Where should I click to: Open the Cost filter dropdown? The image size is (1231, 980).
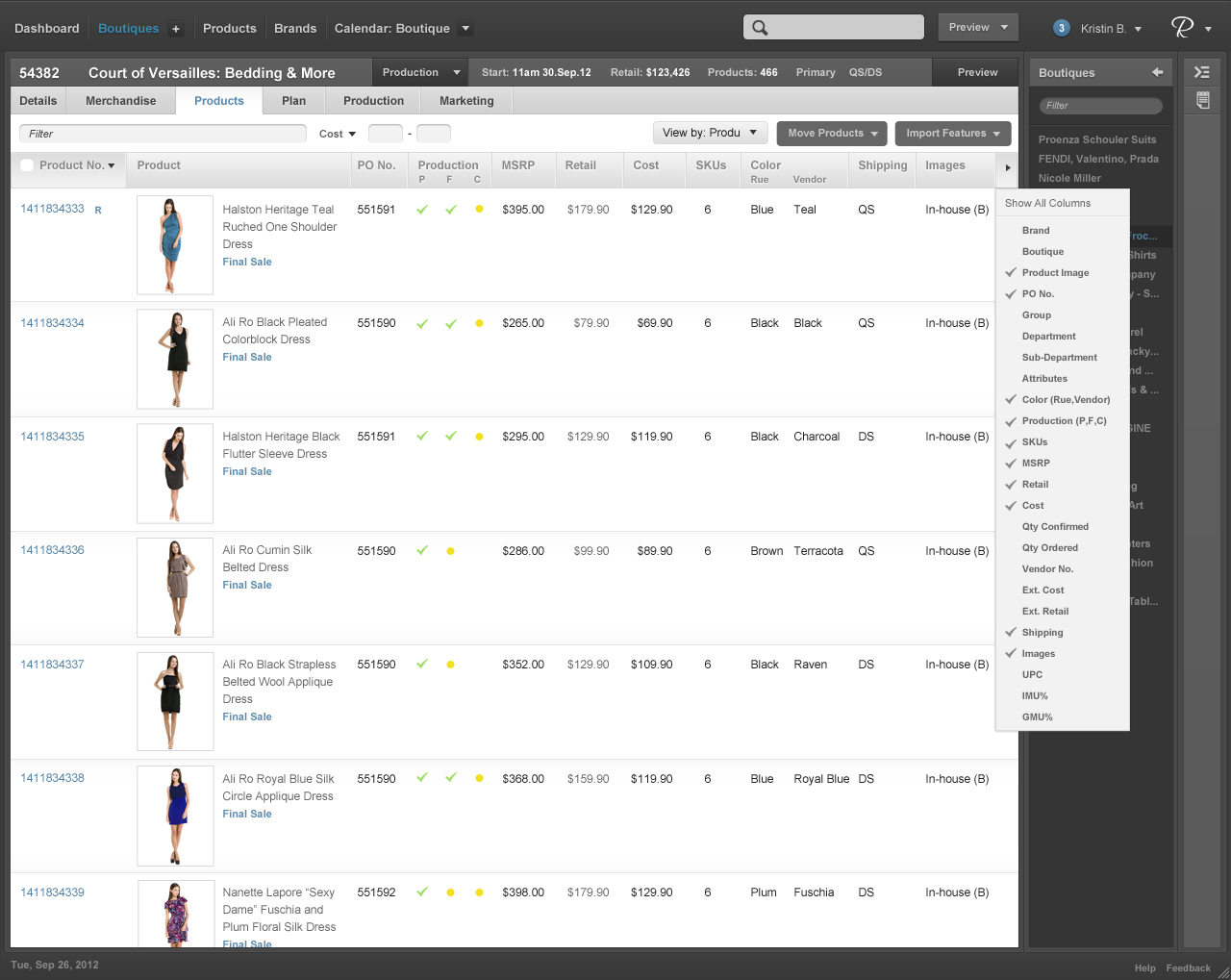[338, 134]
